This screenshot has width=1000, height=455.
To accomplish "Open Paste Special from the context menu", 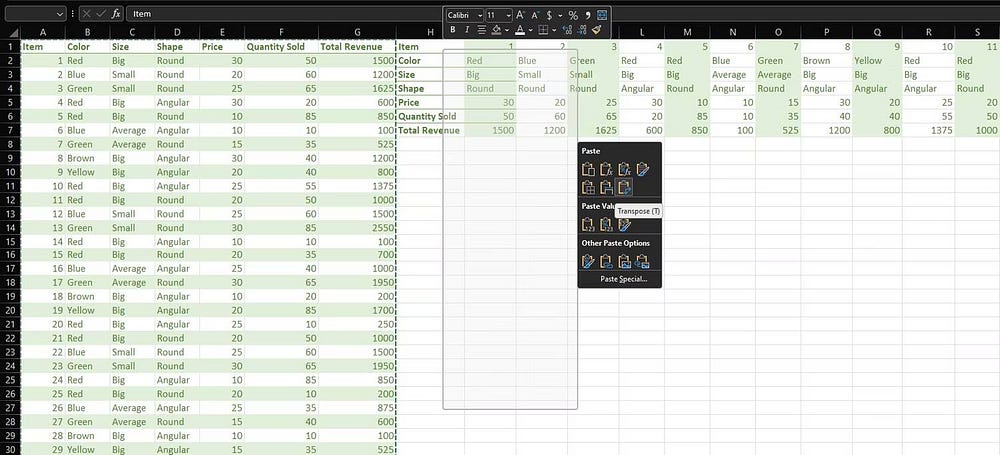I will click(623, 279).
